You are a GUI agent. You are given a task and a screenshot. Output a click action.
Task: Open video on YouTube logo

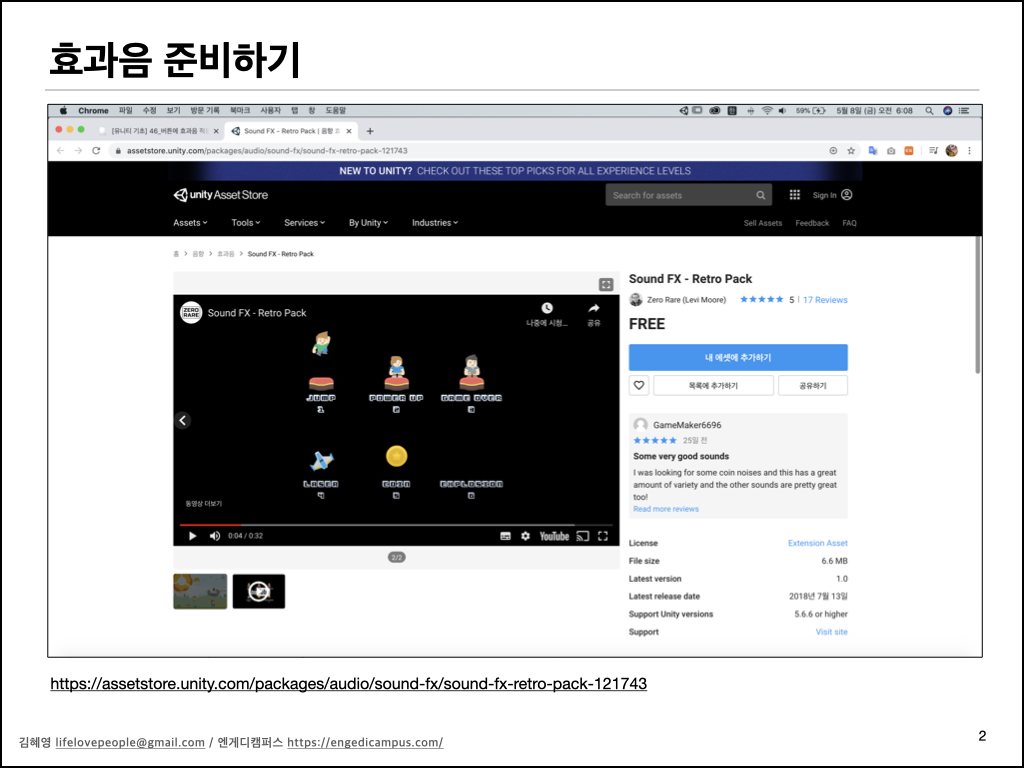click(554, 536)
